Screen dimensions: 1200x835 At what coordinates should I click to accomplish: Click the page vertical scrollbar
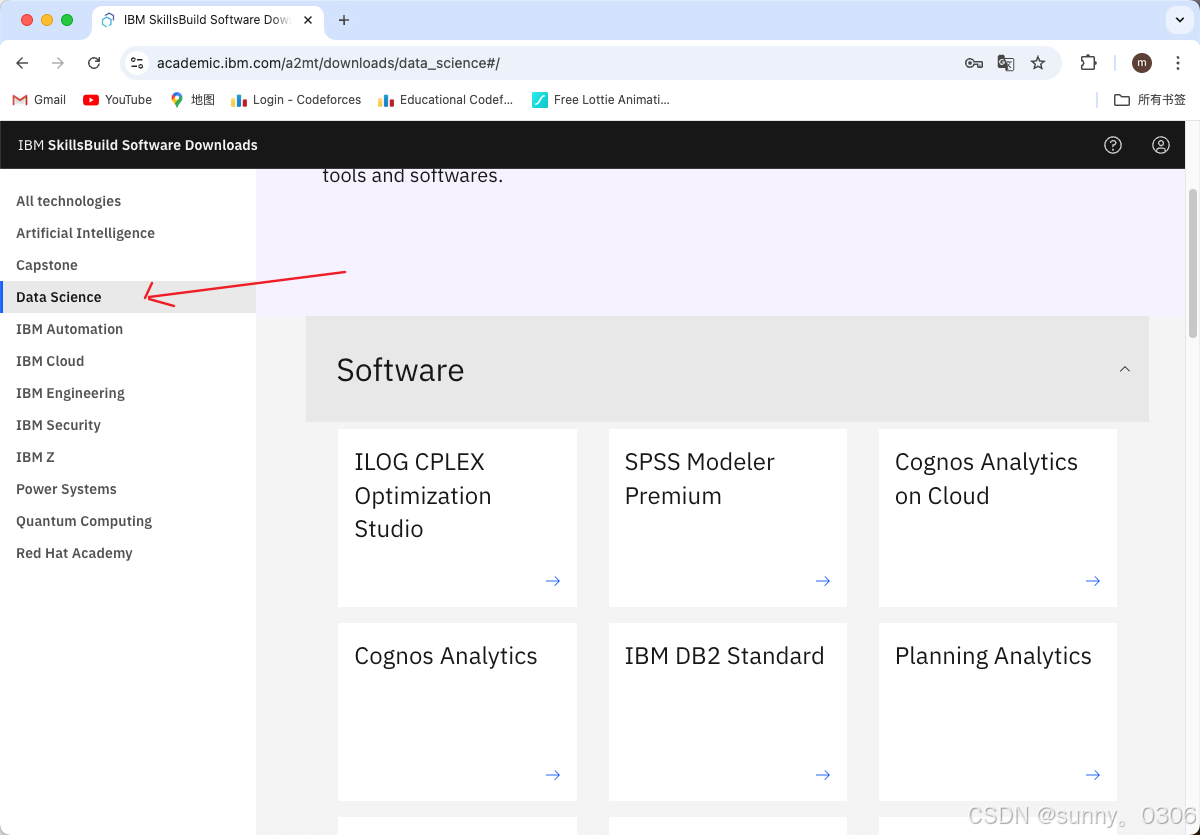(1192, 264)
